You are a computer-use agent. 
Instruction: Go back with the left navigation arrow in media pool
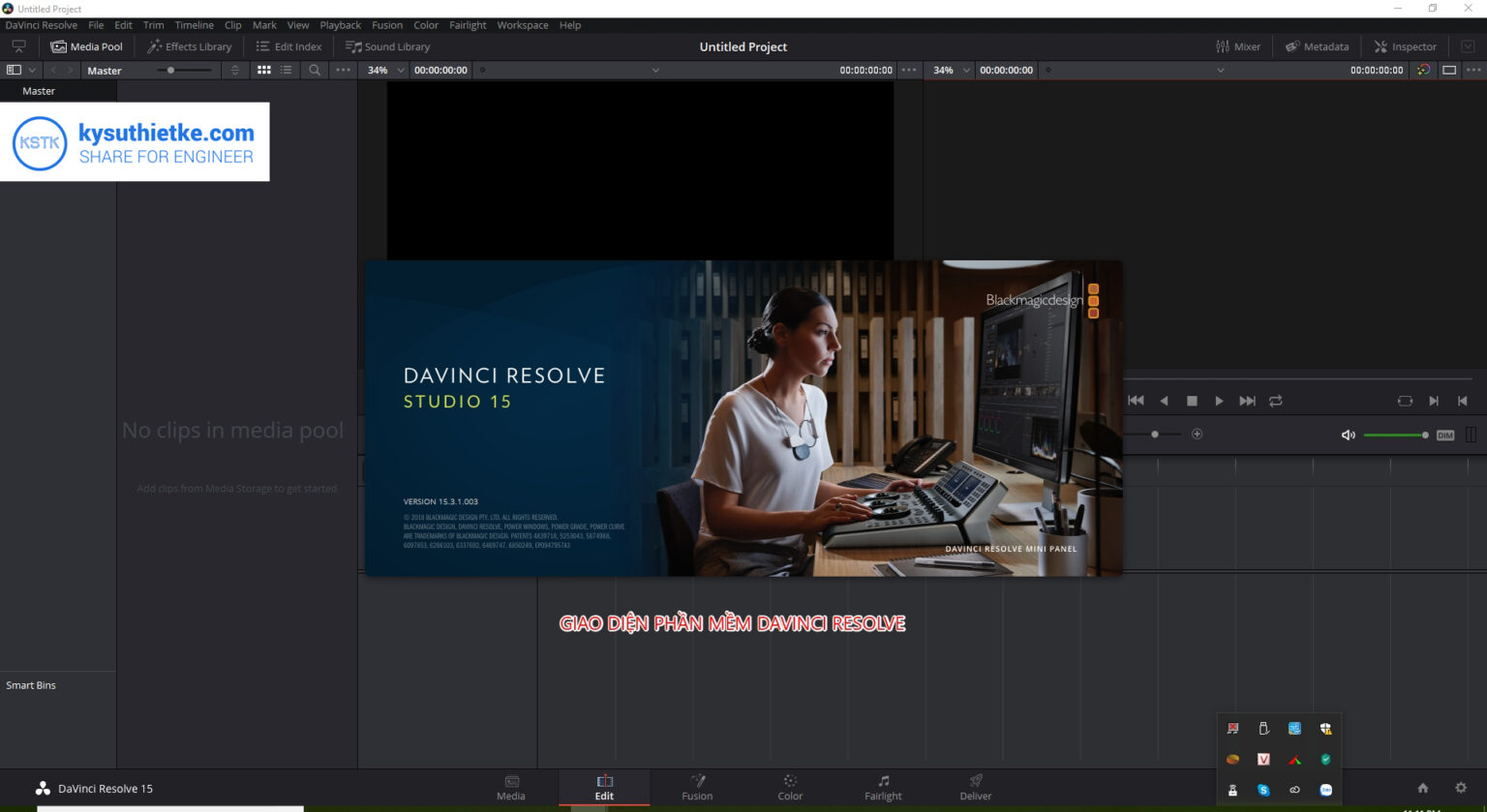tap(53, 70)
